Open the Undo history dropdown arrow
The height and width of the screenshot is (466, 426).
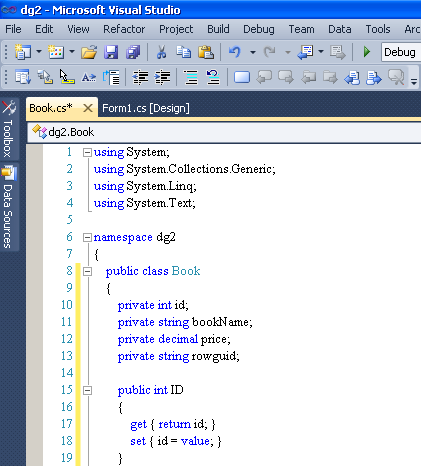tap(253, 52)
